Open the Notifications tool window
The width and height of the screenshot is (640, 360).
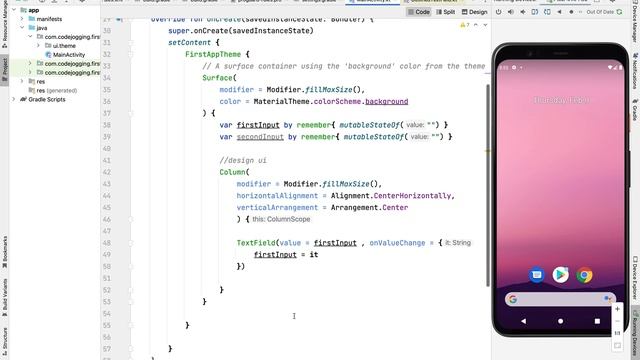(x=635, y=71)
